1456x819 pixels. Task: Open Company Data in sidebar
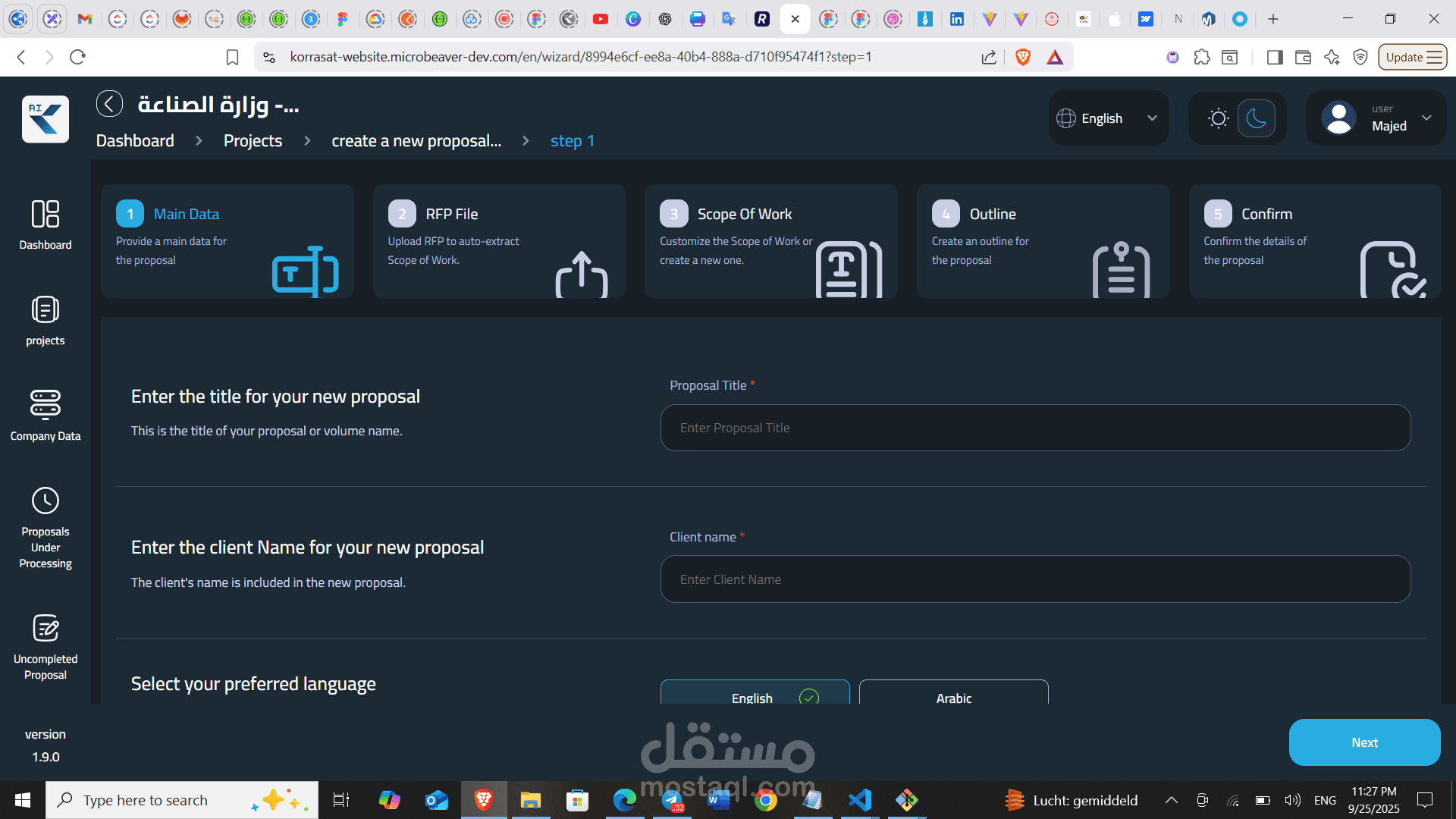45,405
